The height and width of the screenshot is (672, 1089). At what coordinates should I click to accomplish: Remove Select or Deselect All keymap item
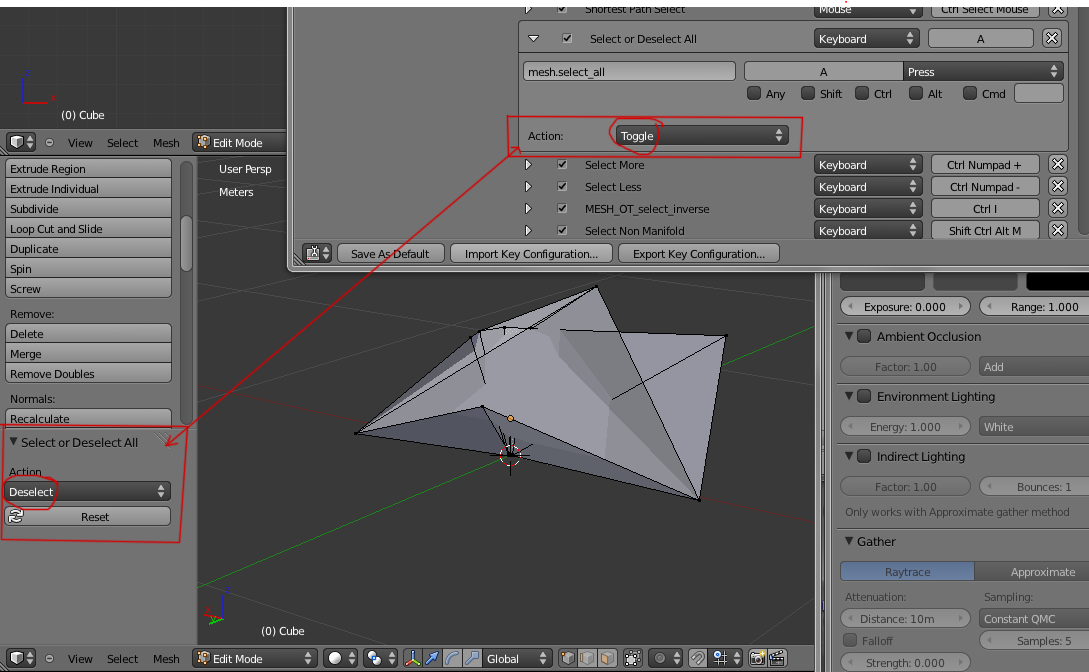point(1051,39)
